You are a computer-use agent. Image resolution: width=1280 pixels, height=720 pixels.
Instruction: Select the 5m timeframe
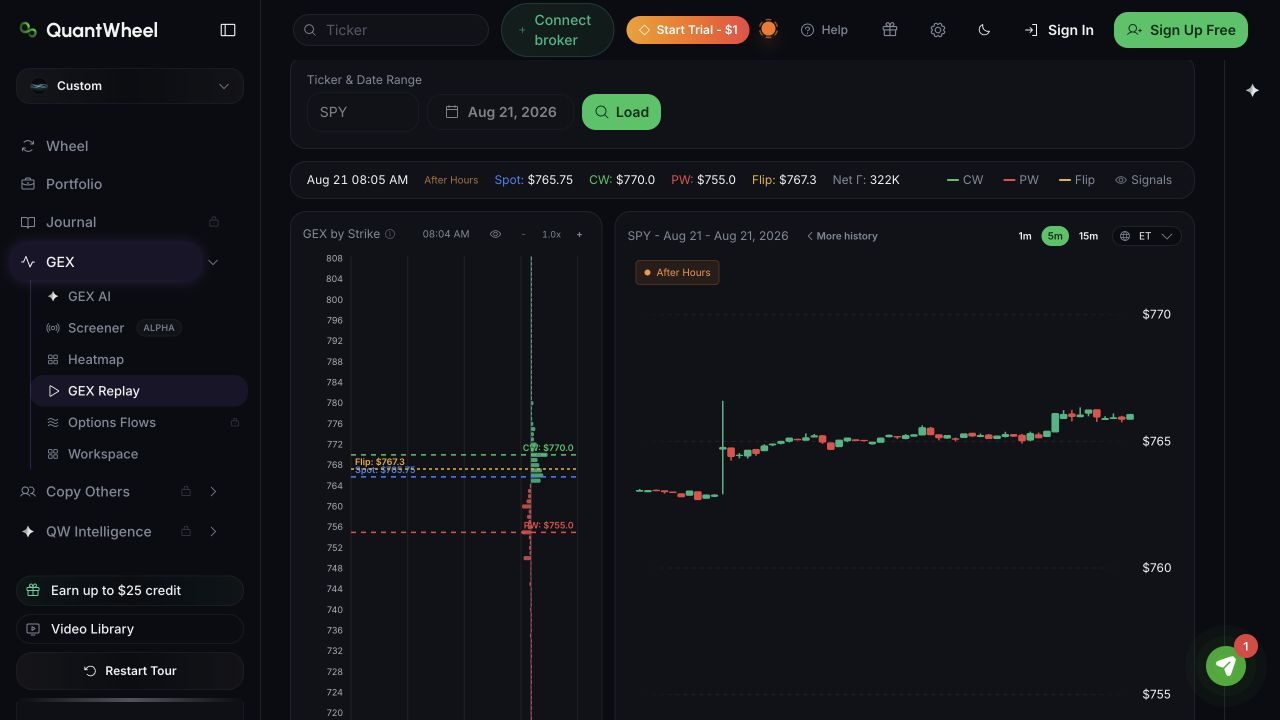click(1055, 236)
